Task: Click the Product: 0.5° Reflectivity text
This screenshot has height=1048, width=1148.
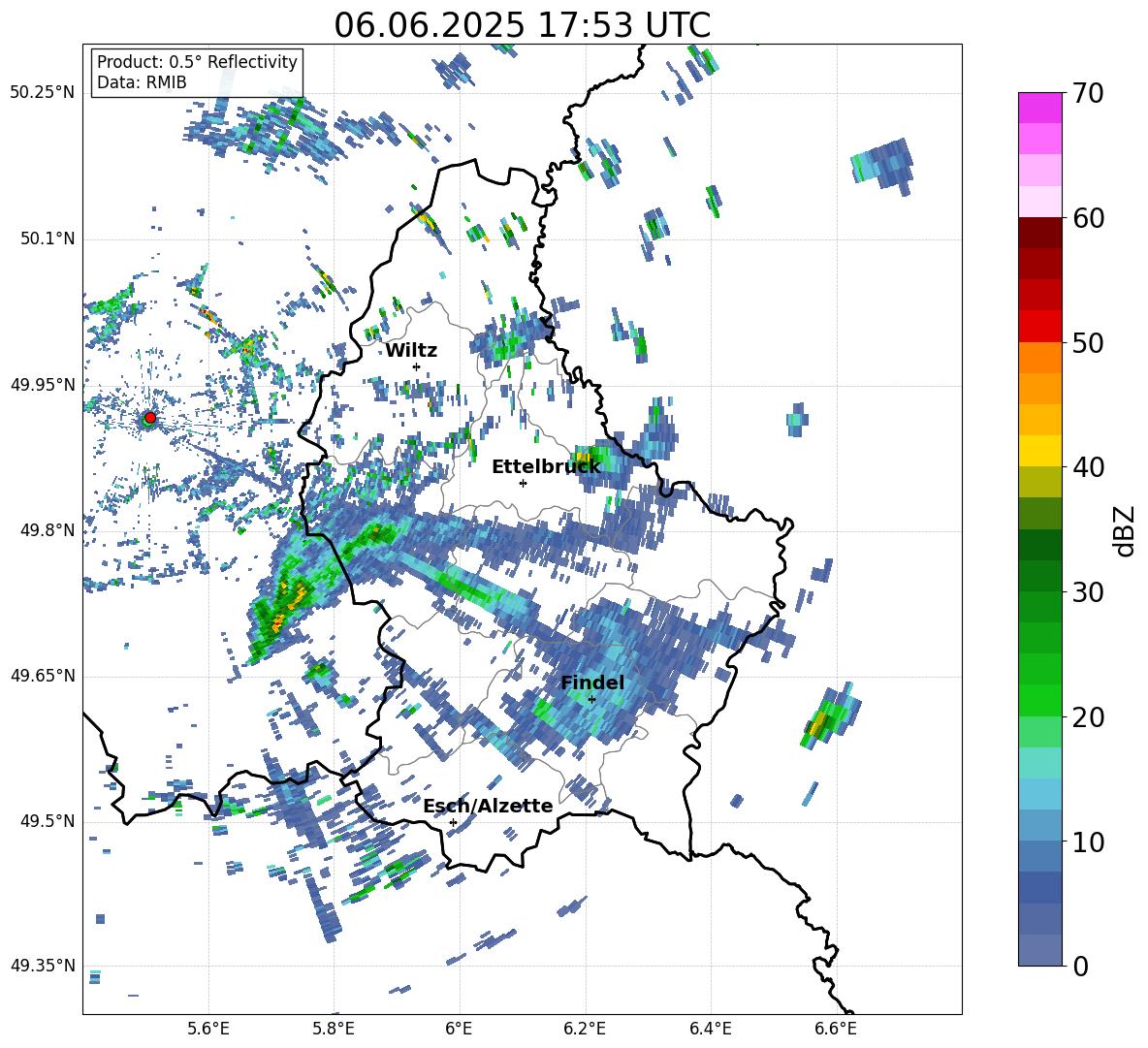Action: (197, 61)
